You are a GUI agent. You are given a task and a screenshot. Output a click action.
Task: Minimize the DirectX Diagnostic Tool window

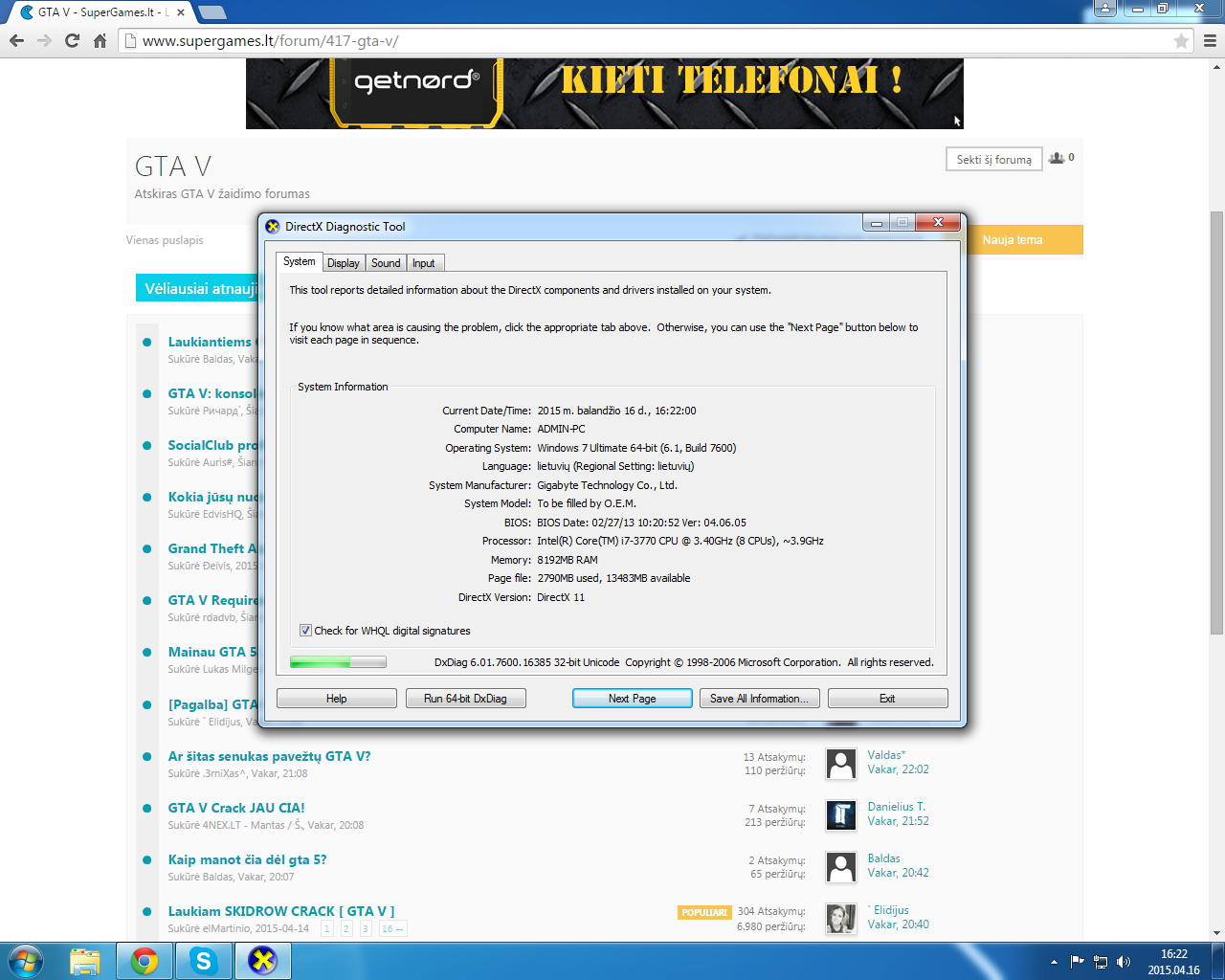click(x=876, y=223)
